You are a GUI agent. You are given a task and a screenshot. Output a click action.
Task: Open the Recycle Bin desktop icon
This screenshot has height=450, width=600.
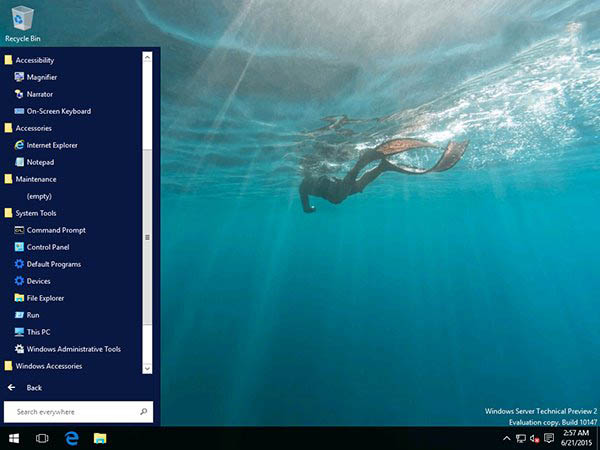23,24
